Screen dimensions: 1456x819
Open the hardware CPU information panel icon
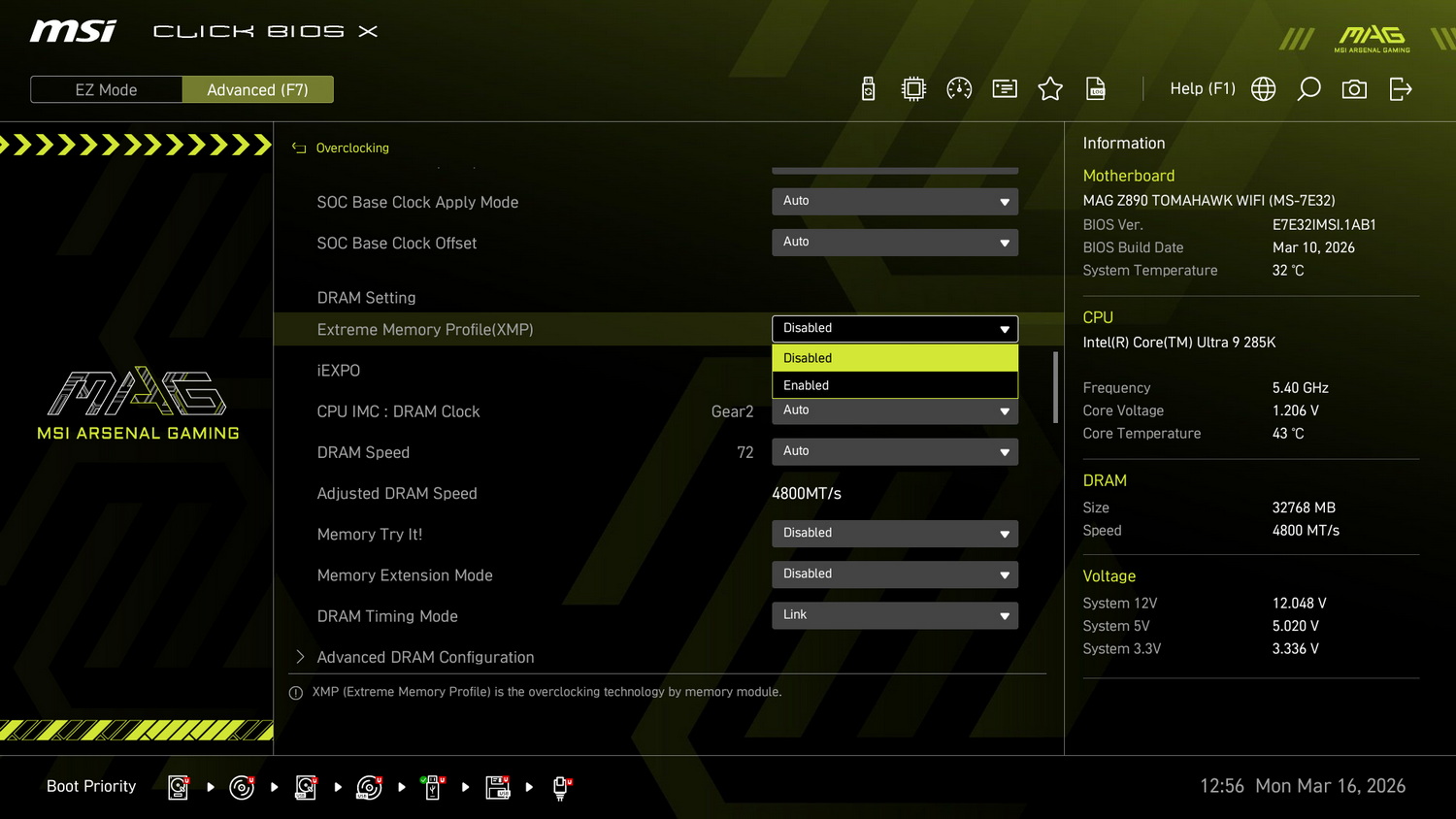pos(912,88)
